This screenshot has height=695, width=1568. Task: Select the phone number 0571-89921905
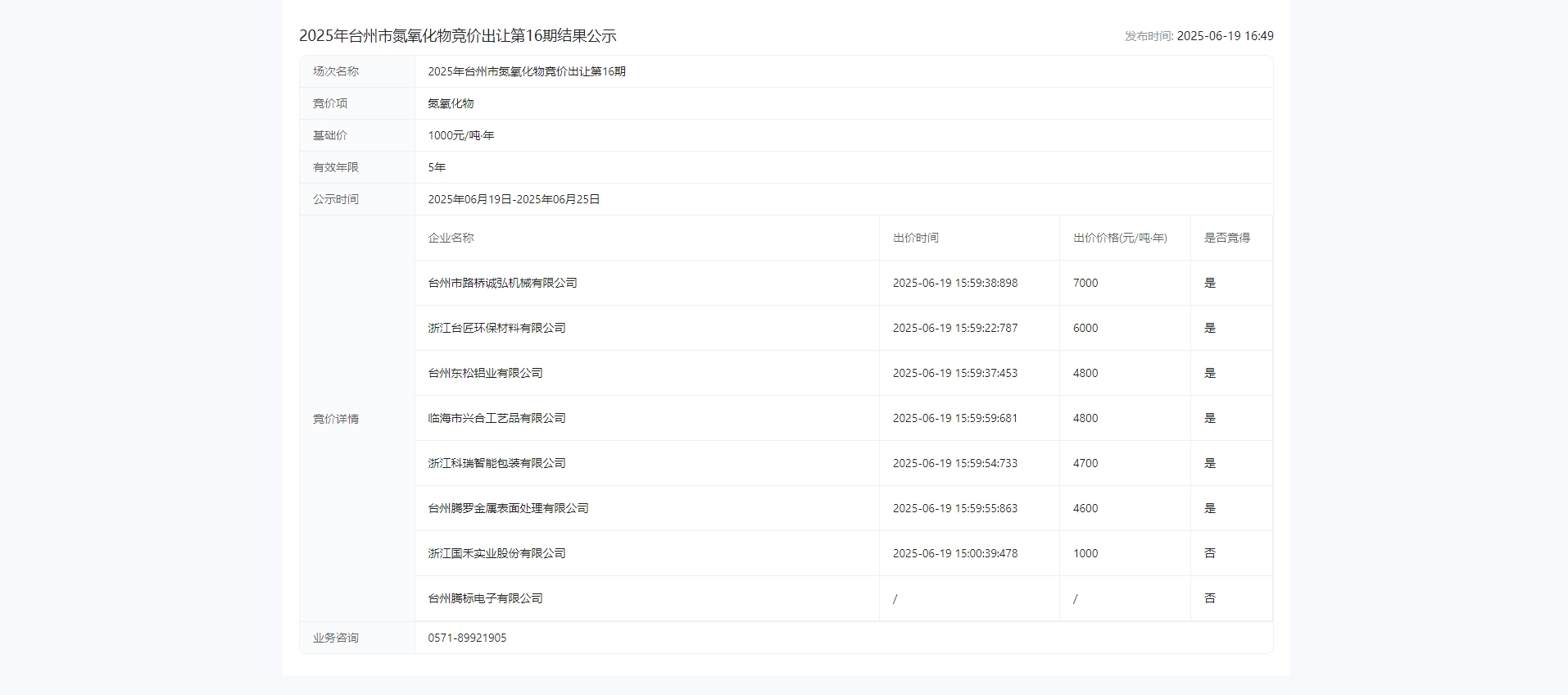click(x=467, y=638)
